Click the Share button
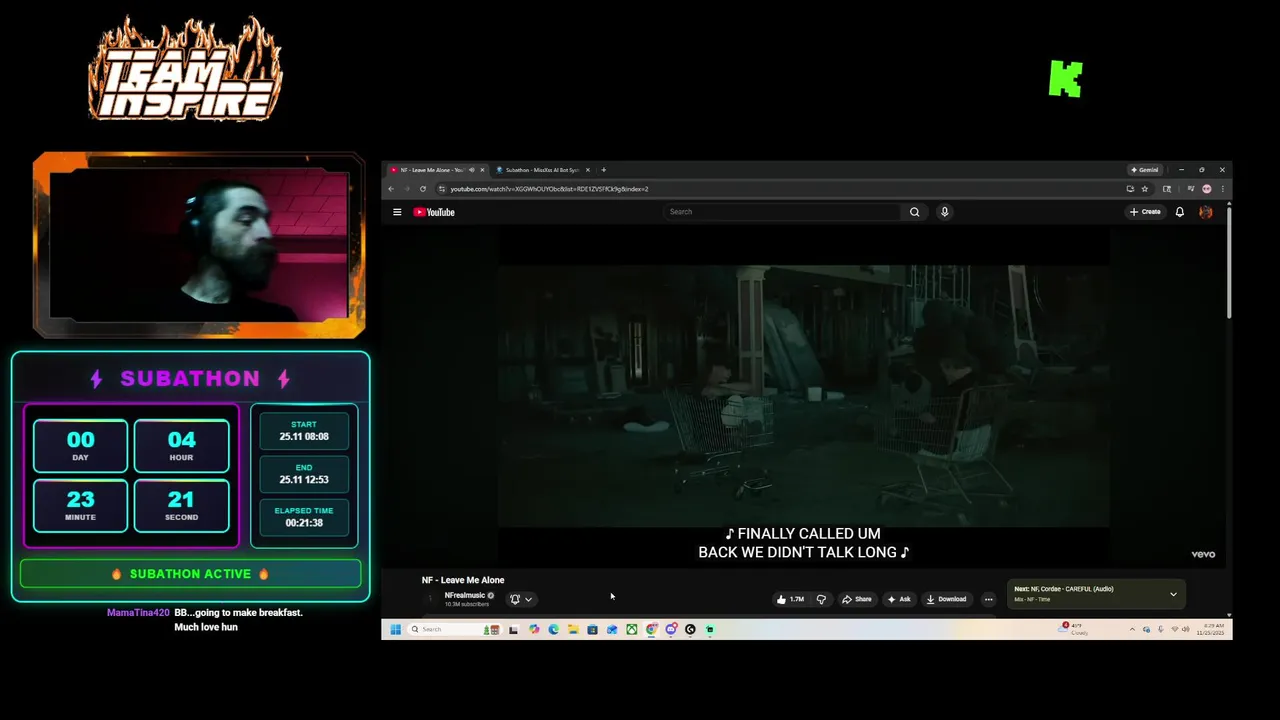Viewport: 1280px width, 720px height. [x=856, y=599]
